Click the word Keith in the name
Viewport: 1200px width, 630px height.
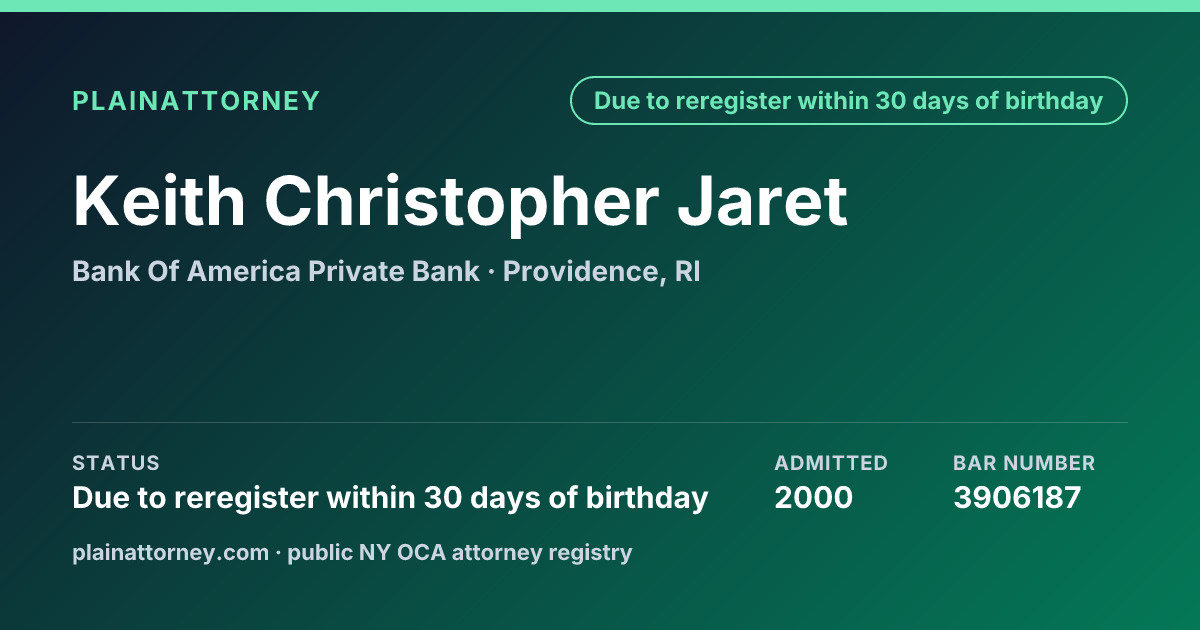159,201
